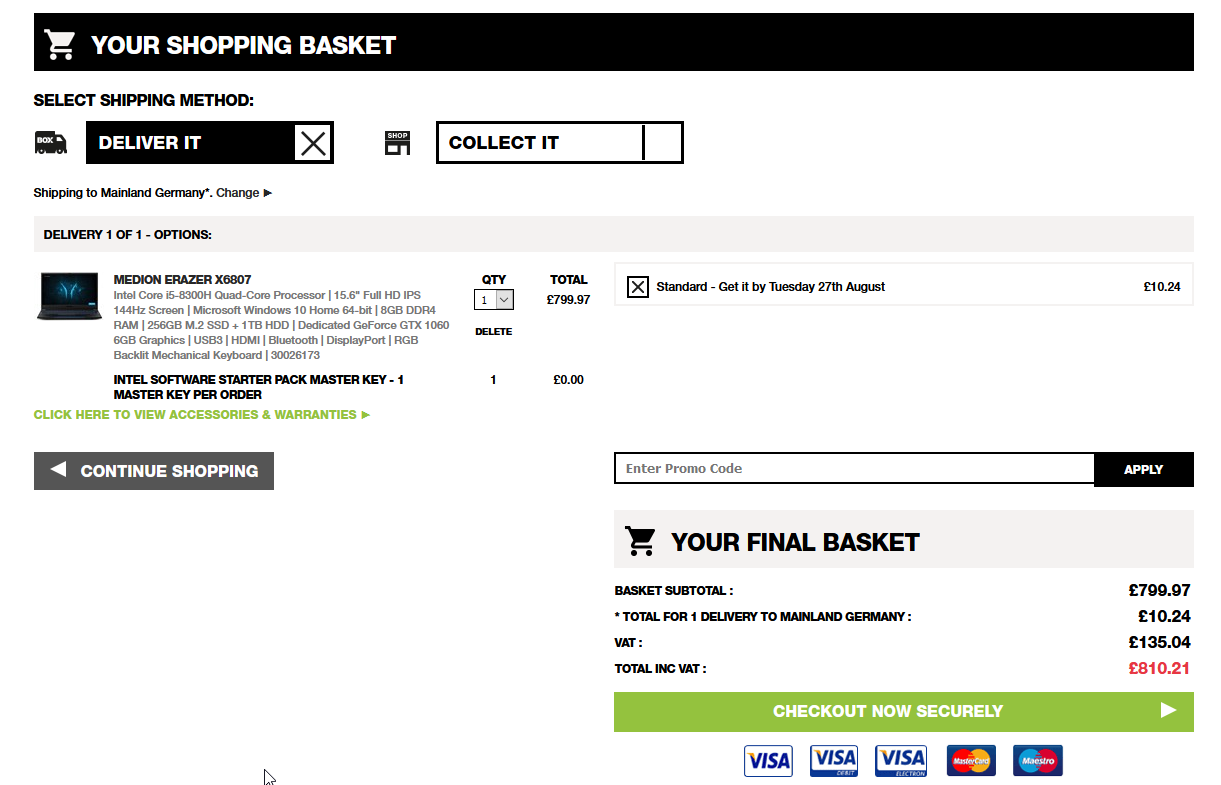The image size is (1221, 785).
Task: Click the Visa Electron payment logo
Action: coord(901,761)
